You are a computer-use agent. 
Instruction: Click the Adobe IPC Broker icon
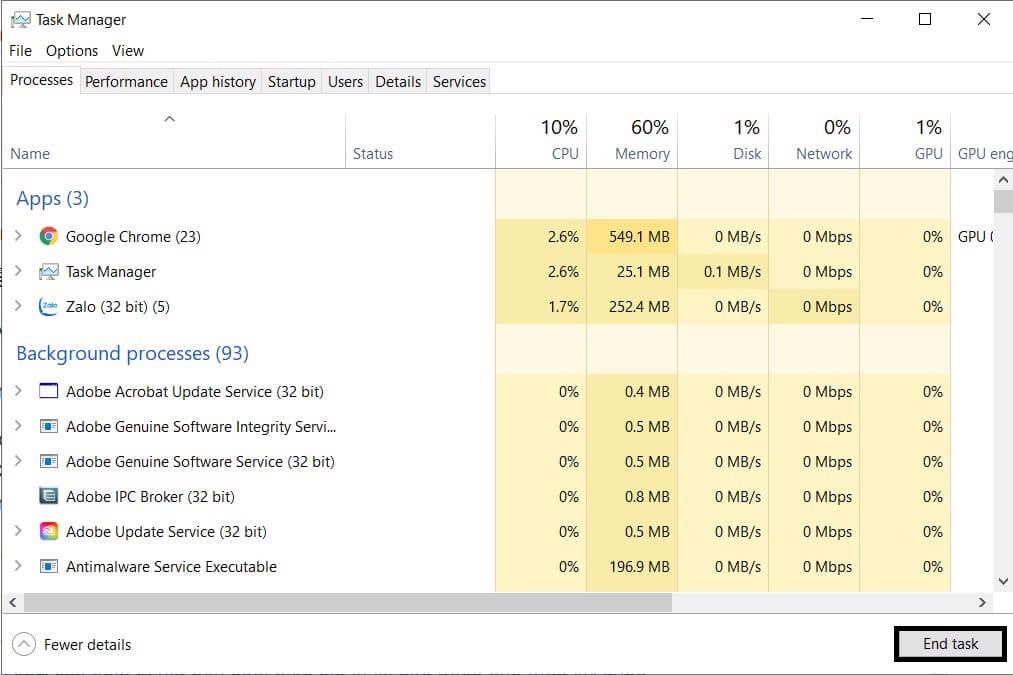48,496
